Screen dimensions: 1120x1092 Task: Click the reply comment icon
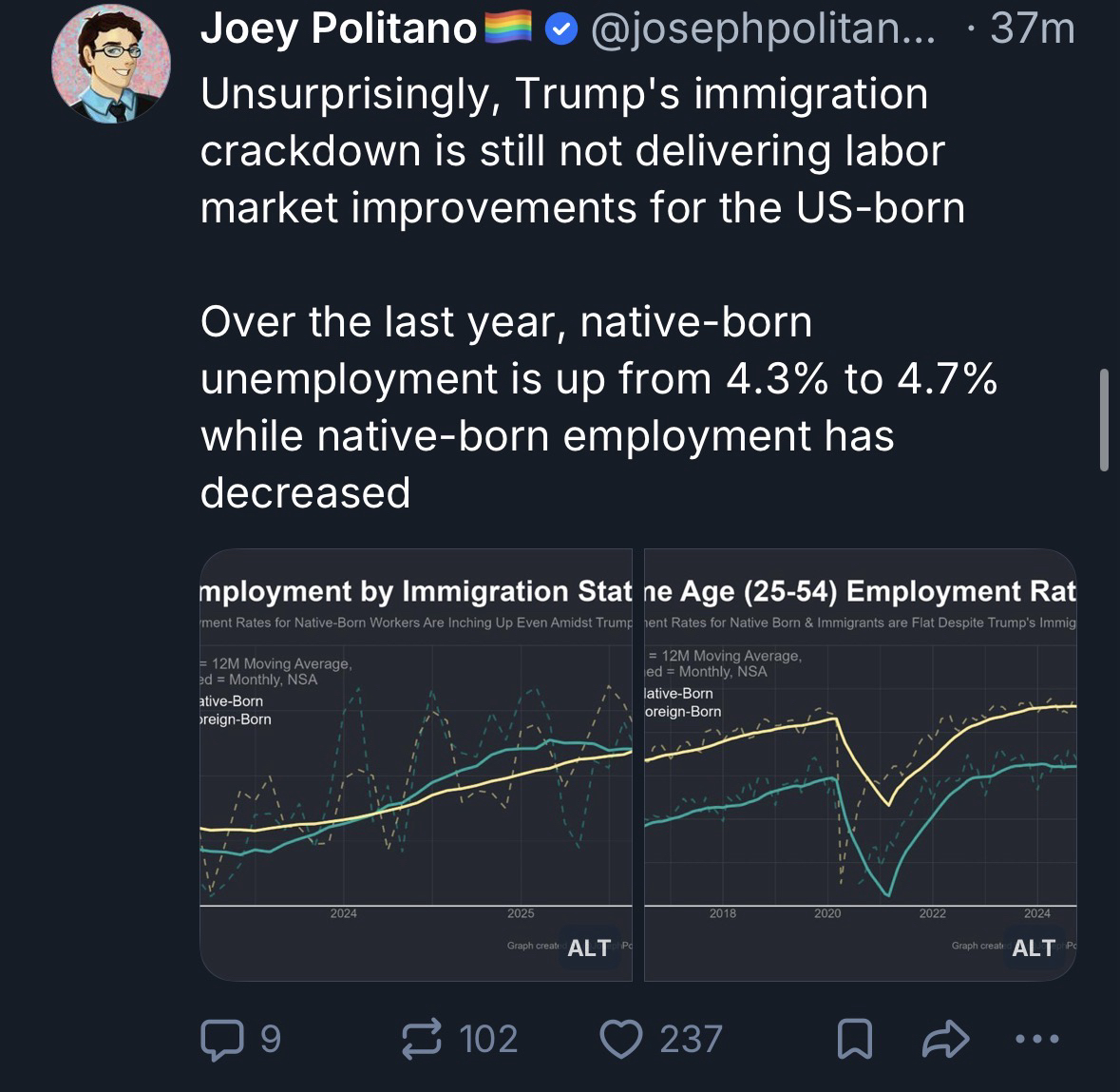(x=220, y=1039)
